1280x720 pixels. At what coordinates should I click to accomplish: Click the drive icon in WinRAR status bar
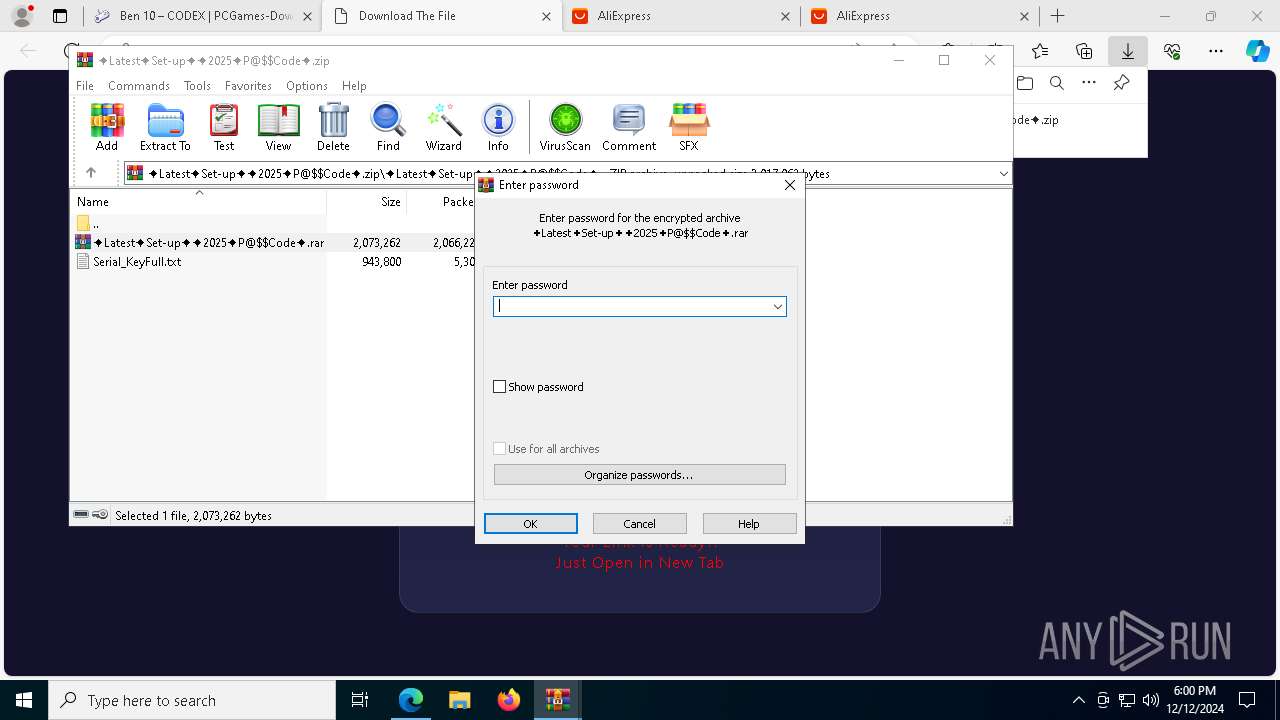click(81, 515)
